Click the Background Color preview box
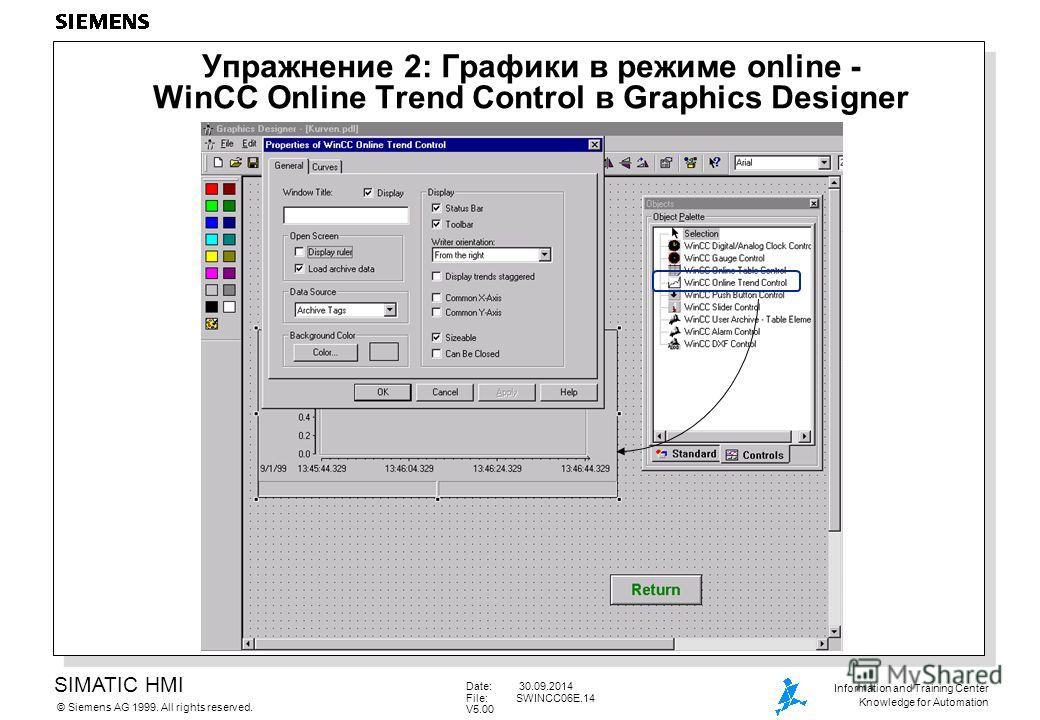This screenshot has height=720, width=1040. (x=384, y=352)
